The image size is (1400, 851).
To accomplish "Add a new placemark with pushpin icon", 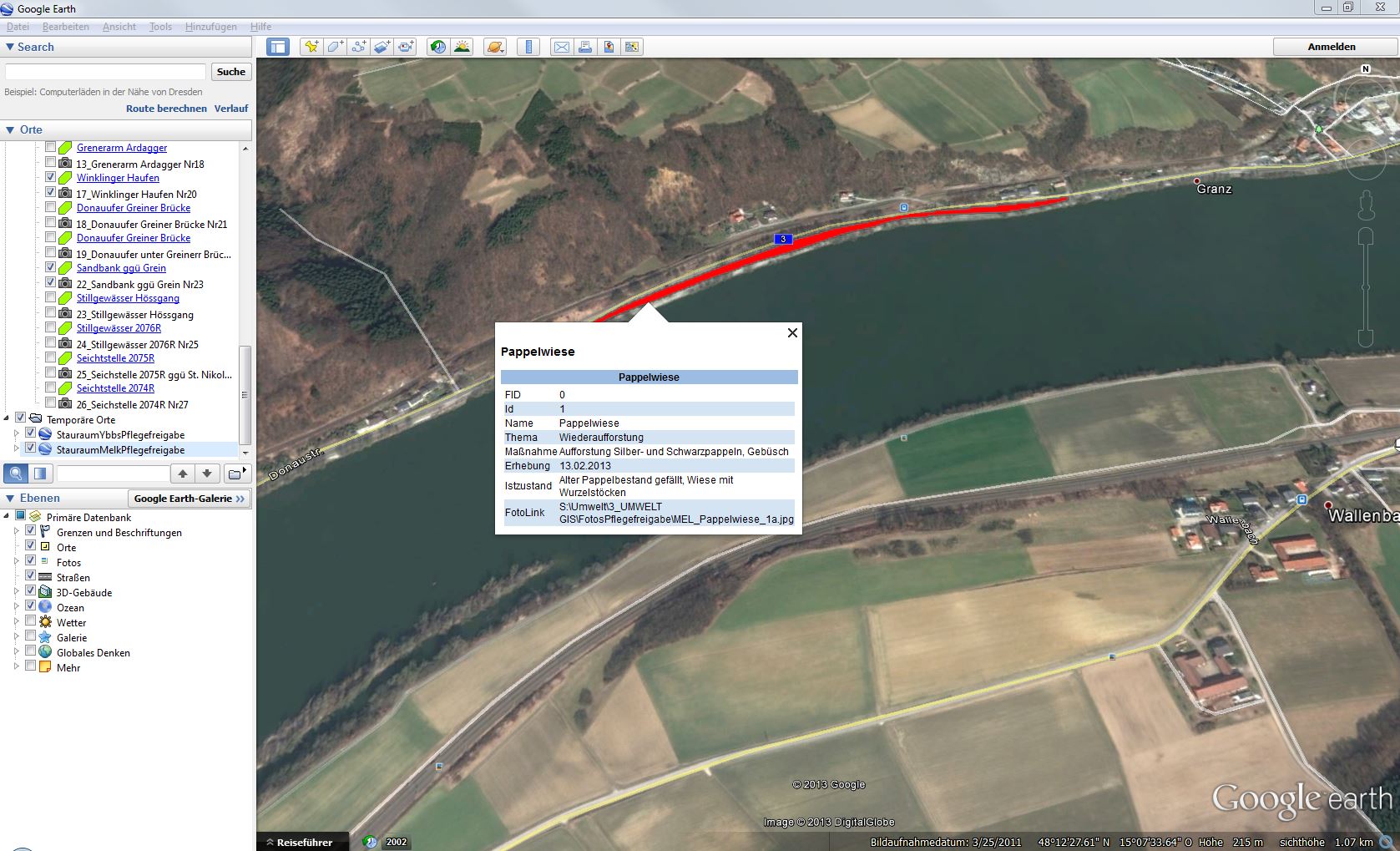I will 311,47.
